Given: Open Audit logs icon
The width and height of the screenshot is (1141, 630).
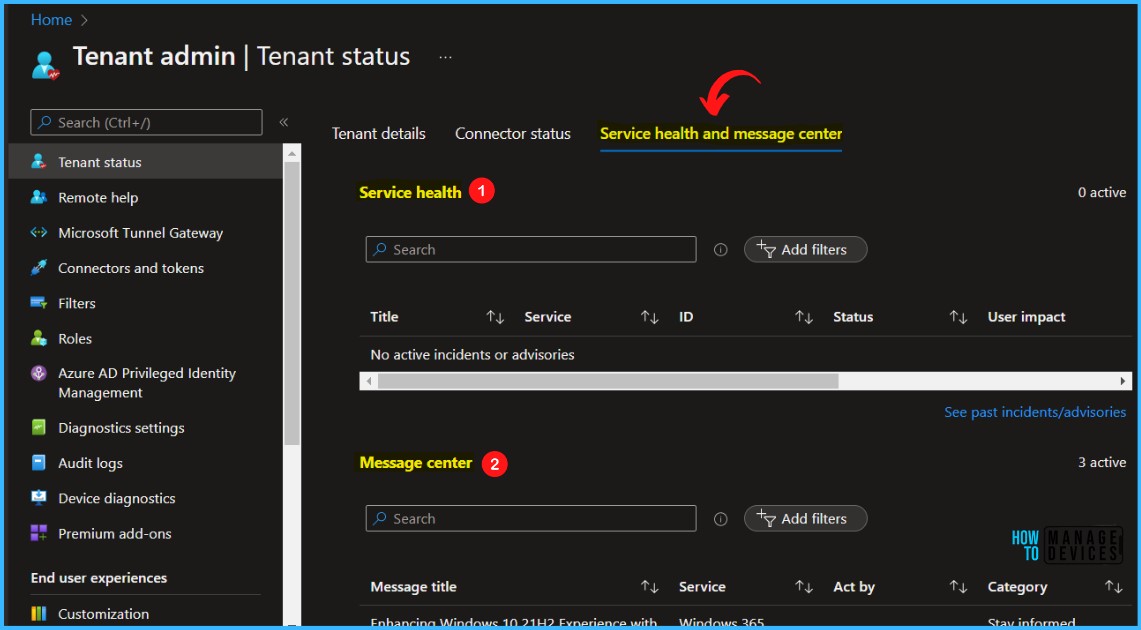Looking at the screenshot, I should click(x=39, y=463).
